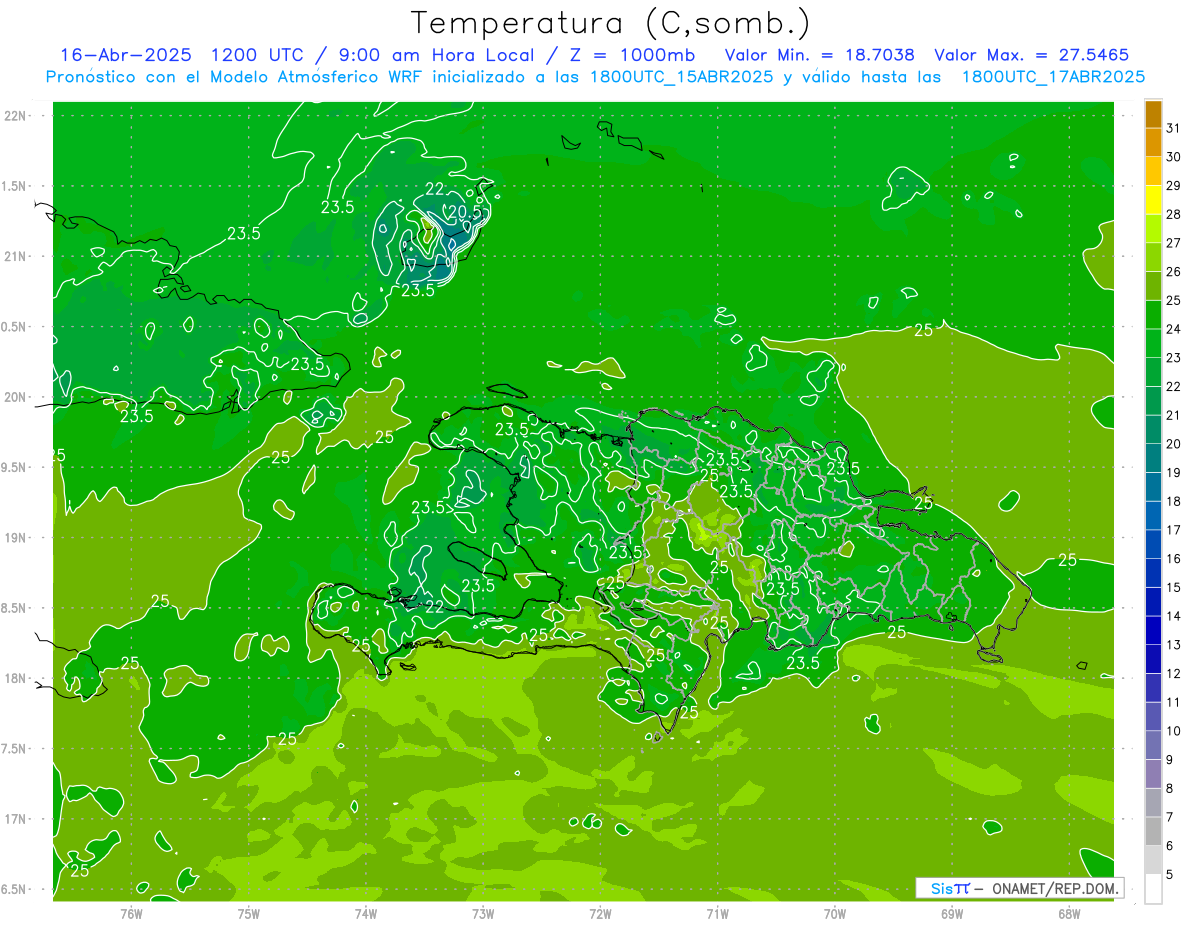Click the colorbar label '20'
1200x927 pixels.
(1174, 444)
